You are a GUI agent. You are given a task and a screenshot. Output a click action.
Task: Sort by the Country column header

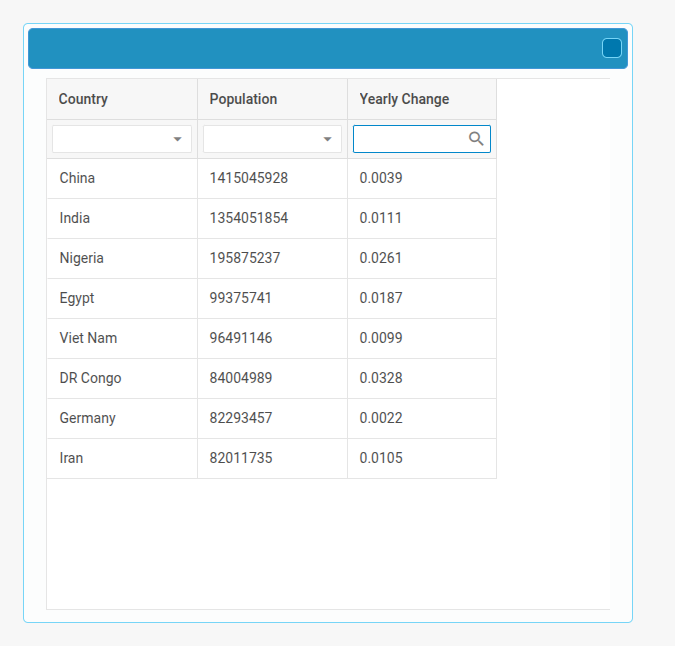[83, 99]
